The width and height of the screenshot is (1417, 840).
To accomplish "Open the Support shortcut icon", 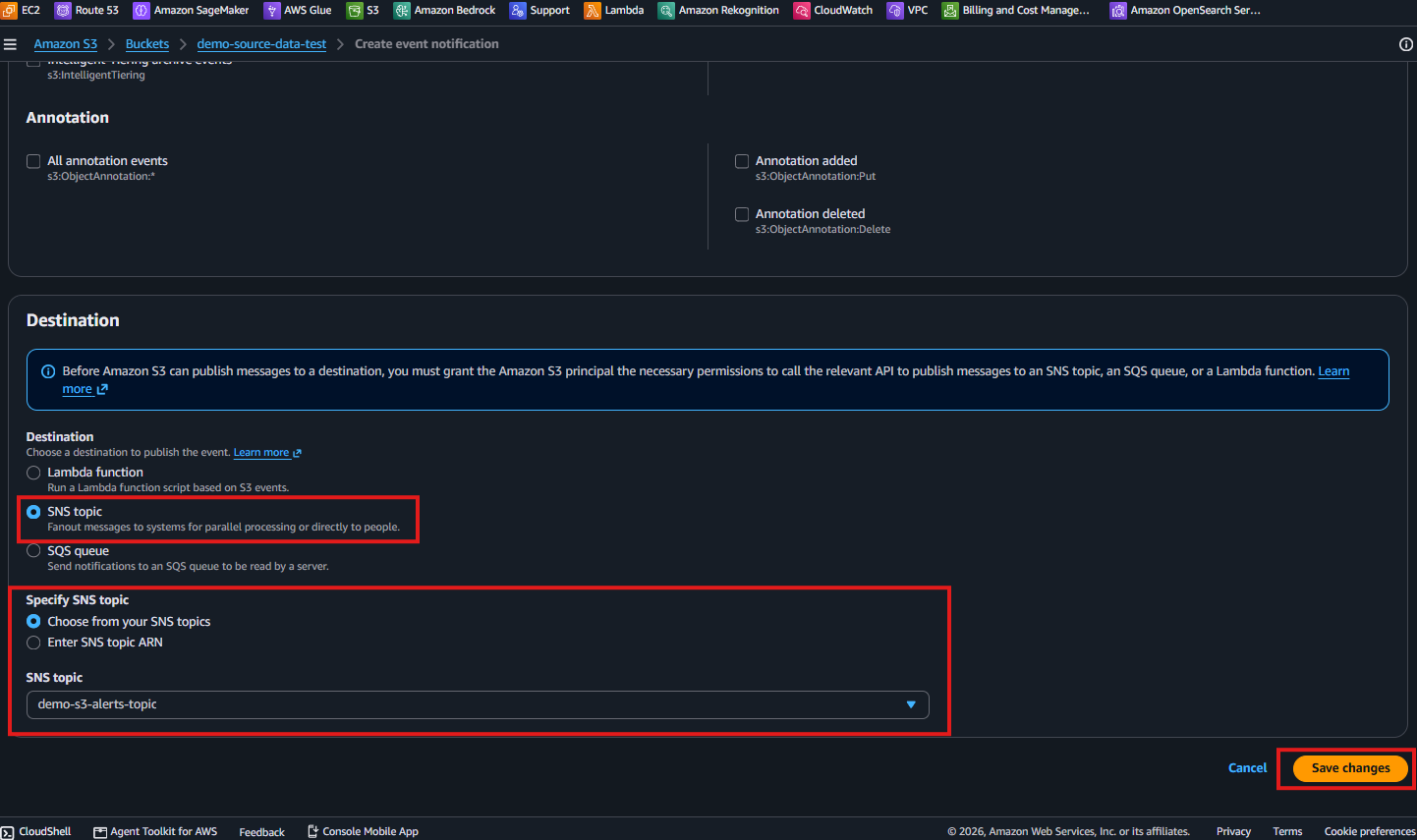I will pos(518,11).
